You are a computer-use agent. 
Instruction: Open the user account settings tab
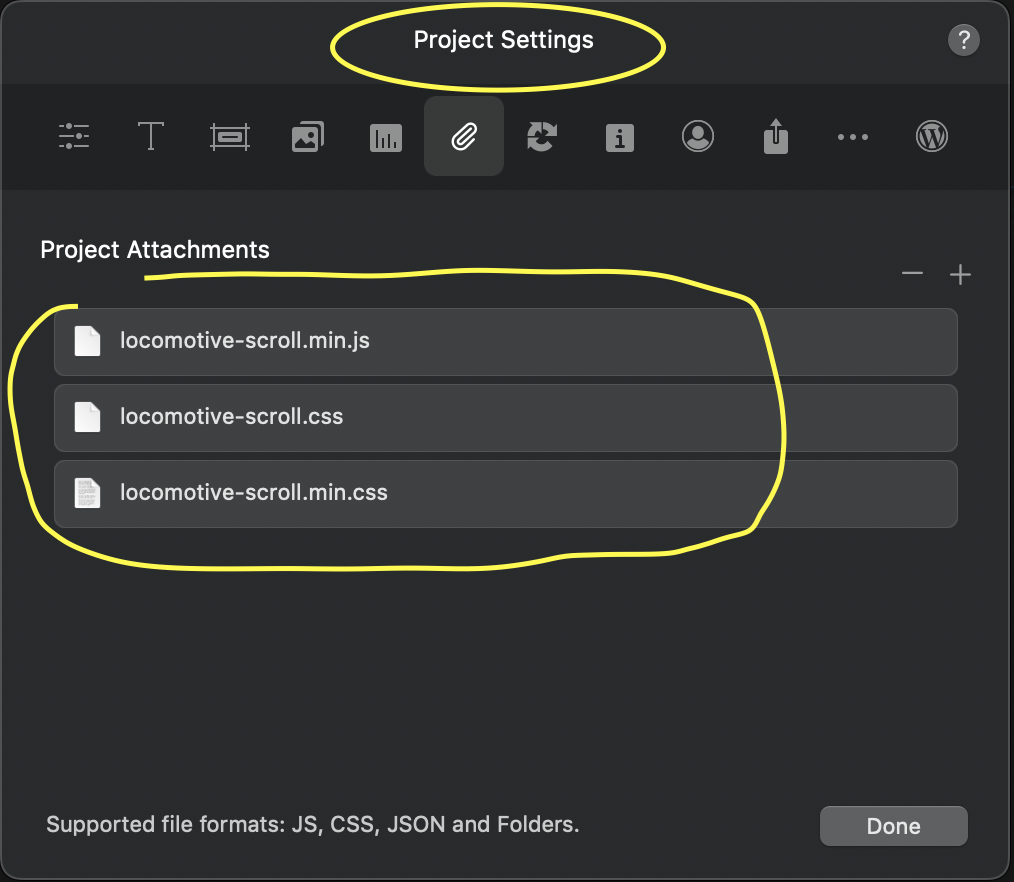coord(697,136)
